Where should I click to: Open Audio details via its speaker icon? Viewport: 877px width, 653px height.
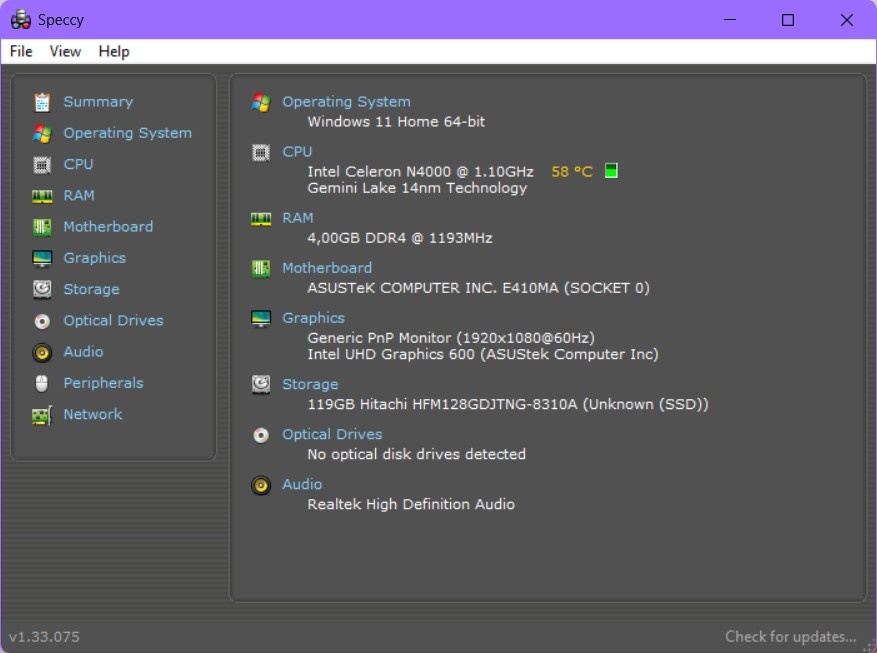(41, 351)
